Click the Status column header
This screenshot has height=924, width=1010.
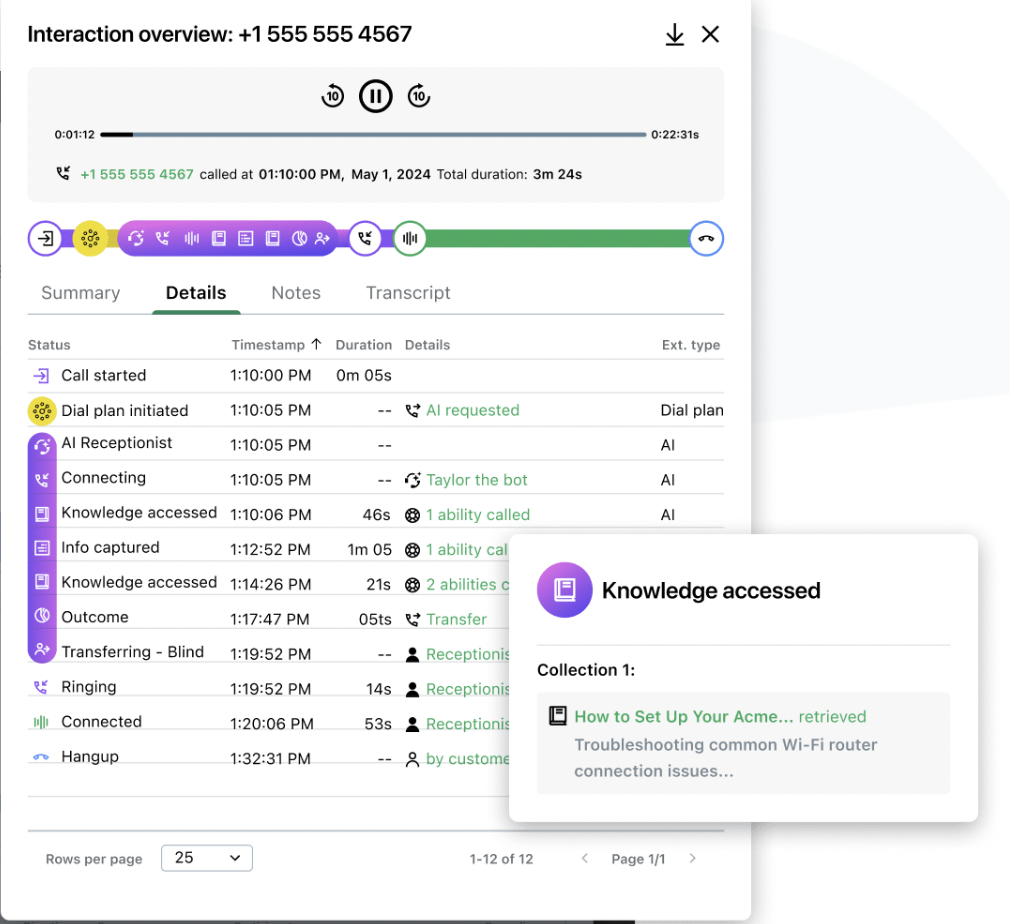click(49, 345)
